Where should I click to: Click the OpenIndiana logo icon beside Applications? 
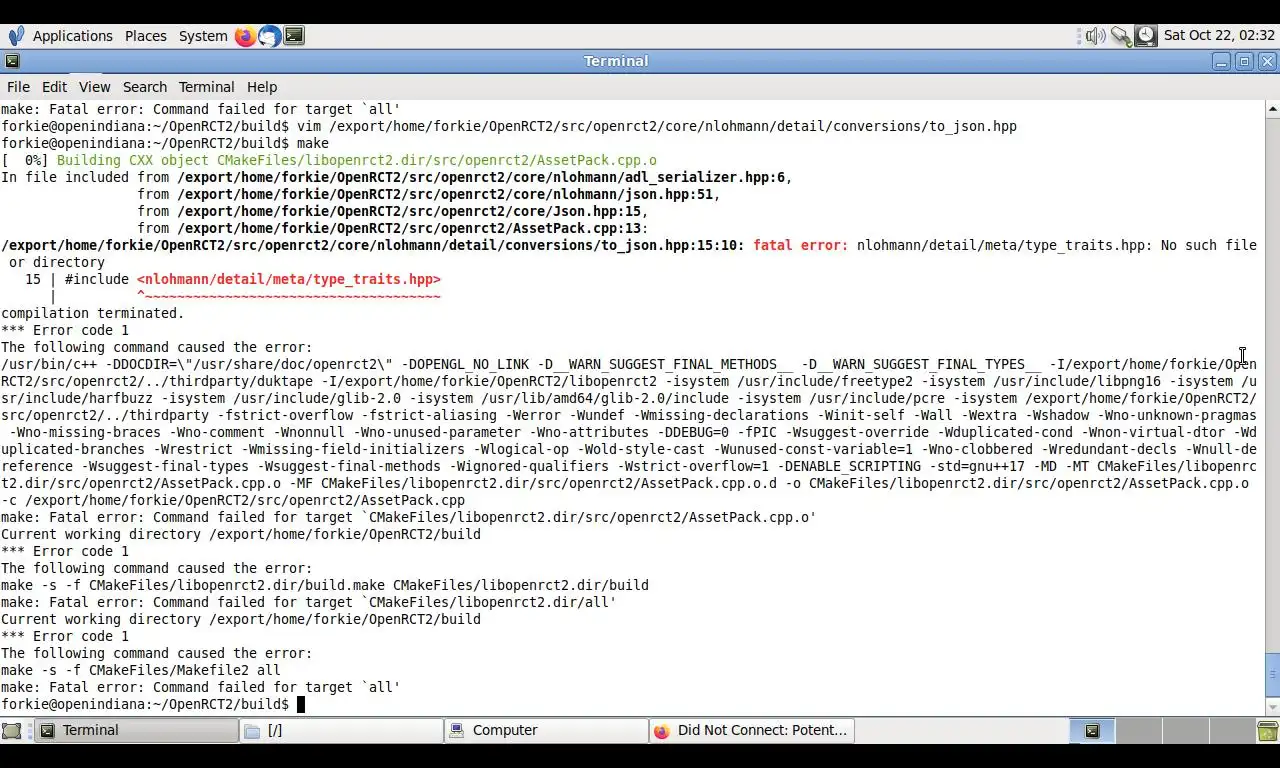click(16, 36)
